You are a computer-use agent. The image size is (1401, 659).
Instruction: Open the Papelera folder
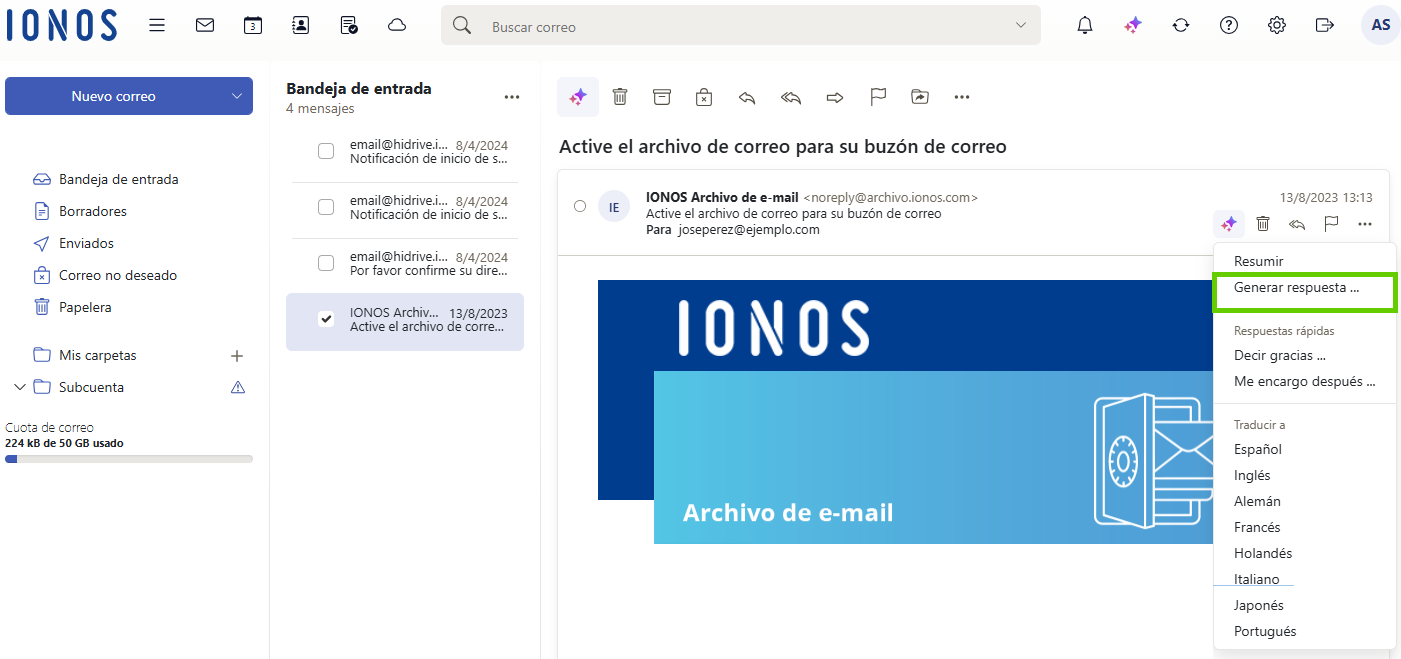tap(85, 307)
